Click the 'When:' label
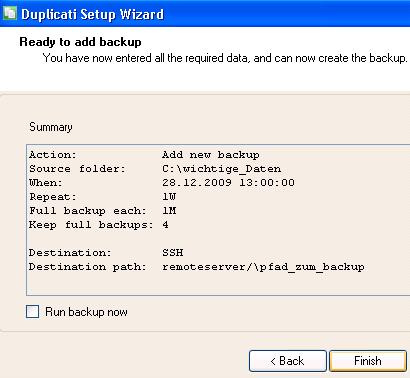This screenshot has width=410, height=378. tap(46, 183)
